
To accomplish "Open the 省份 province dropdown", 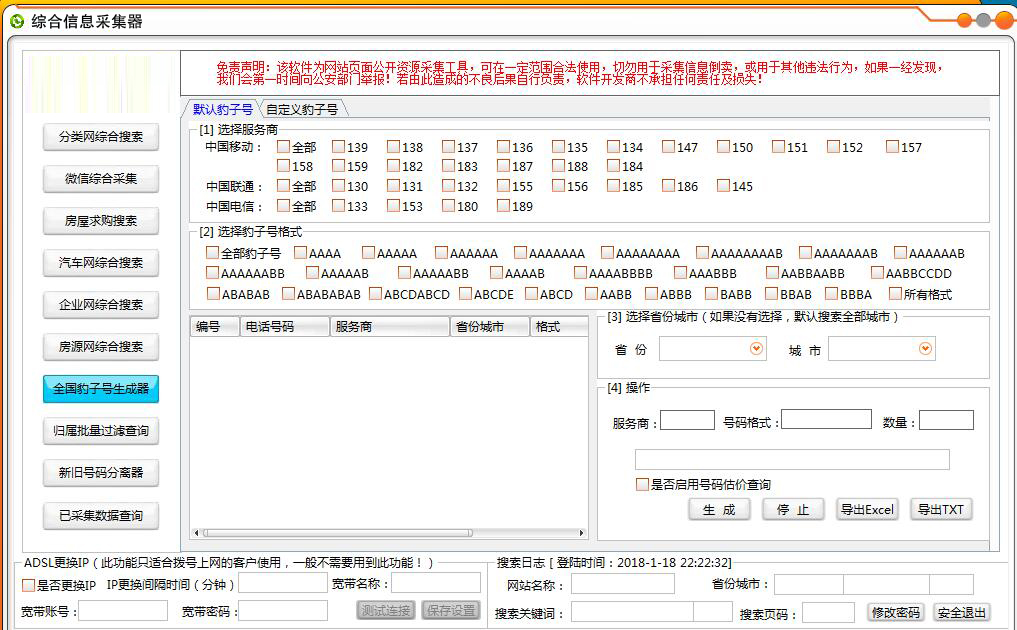I will (x=756, y=348).
